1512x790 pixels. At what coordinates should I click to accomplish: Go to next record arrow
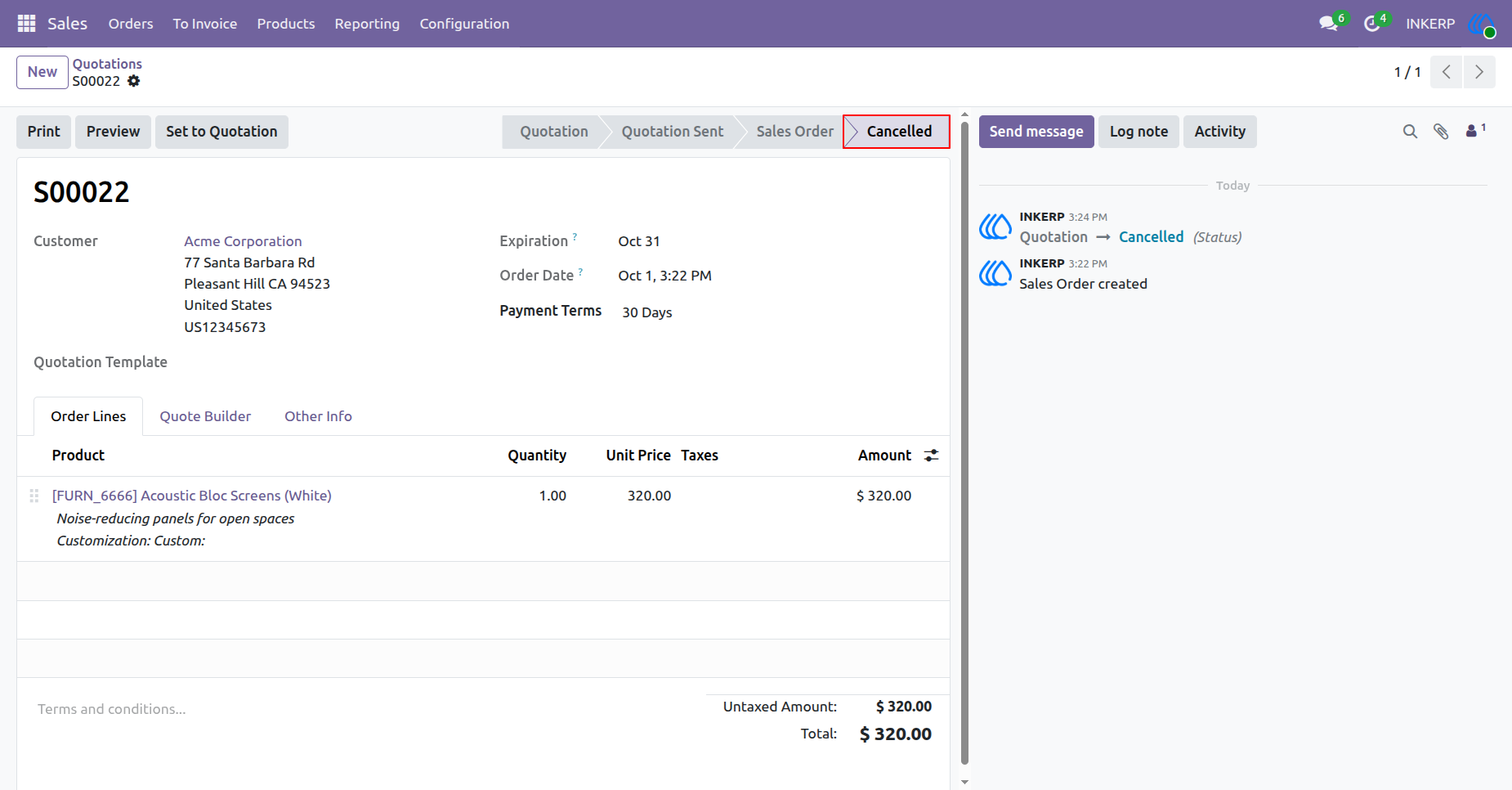point(1479,72)
